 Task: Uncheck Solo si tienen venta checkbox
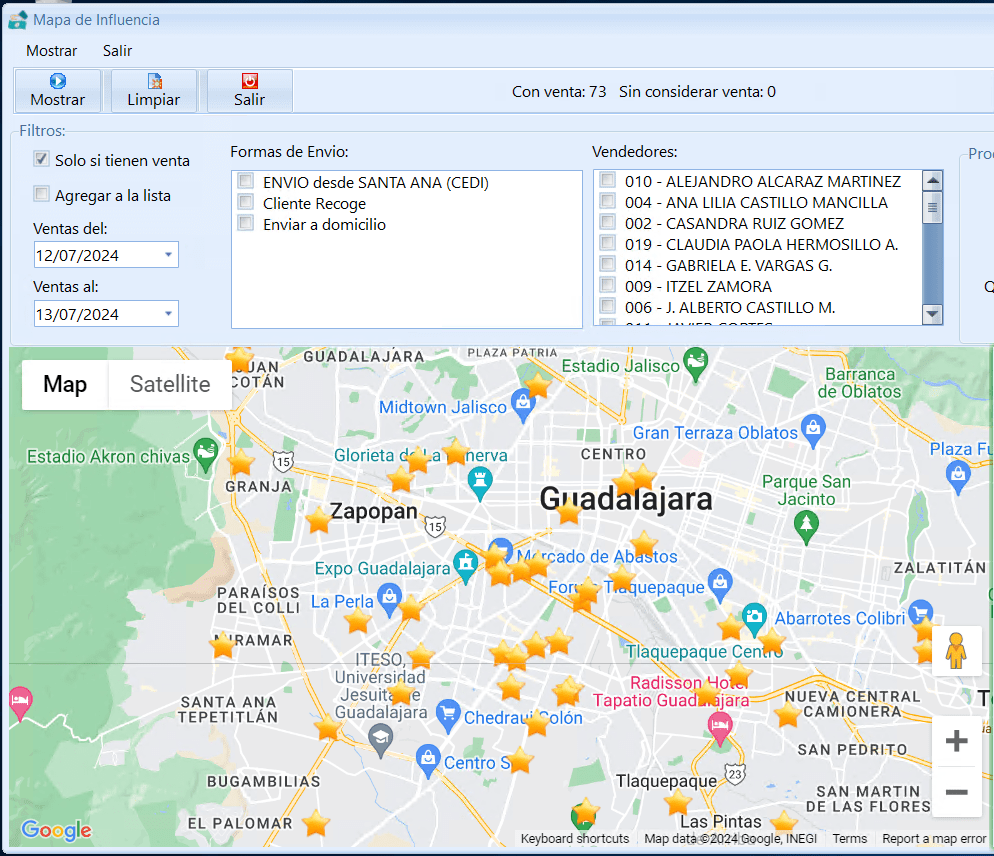tap(42, 159)
